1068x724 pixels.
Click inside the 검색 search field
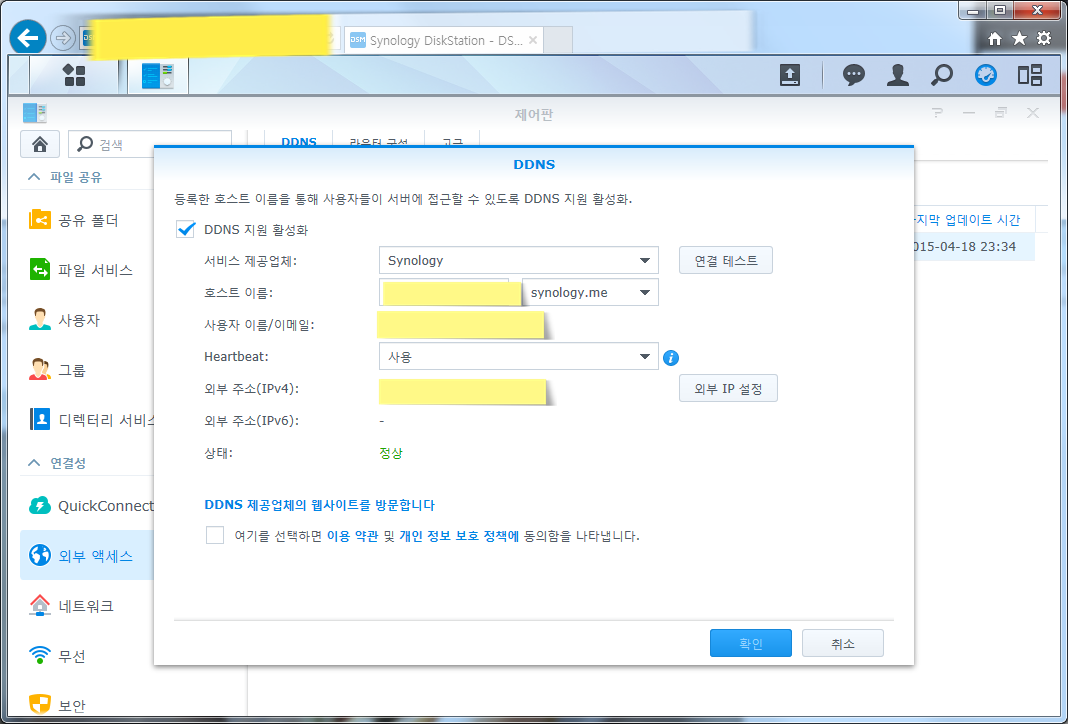(x=150, y=143)
